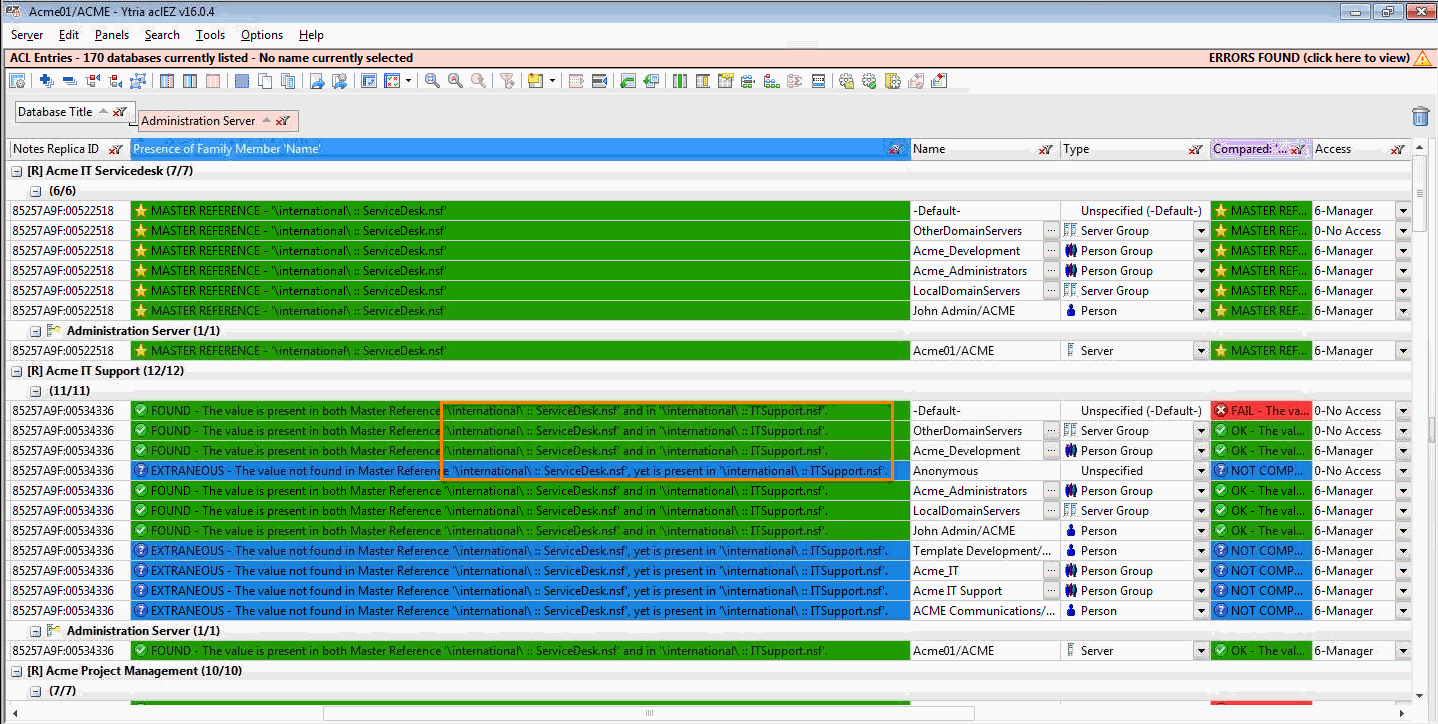Click the yellow sticky note toolbar icon

pos(535,81)
